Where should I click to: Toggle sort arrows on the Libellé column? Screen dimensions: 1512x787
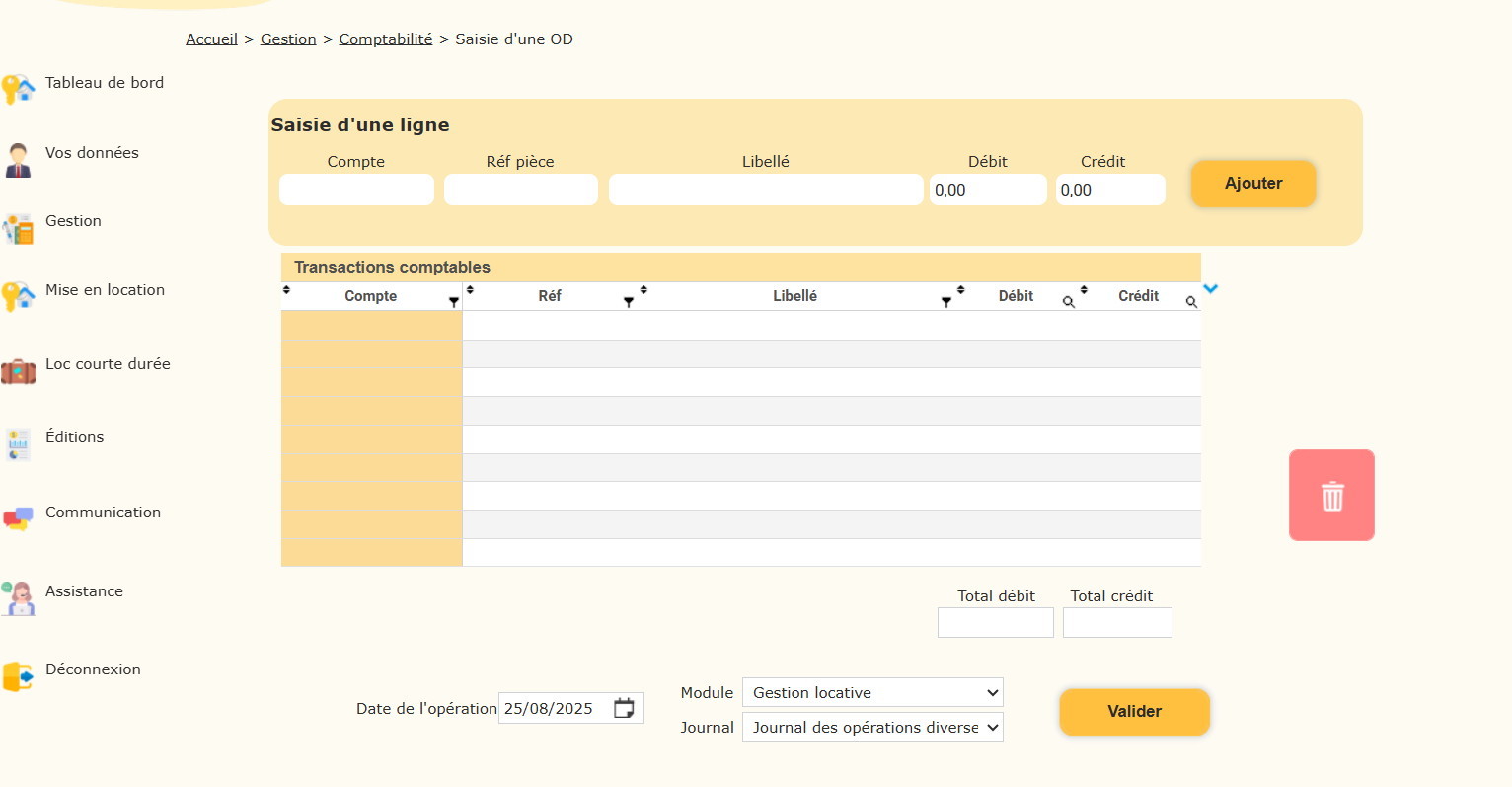(x=643, y=290)
